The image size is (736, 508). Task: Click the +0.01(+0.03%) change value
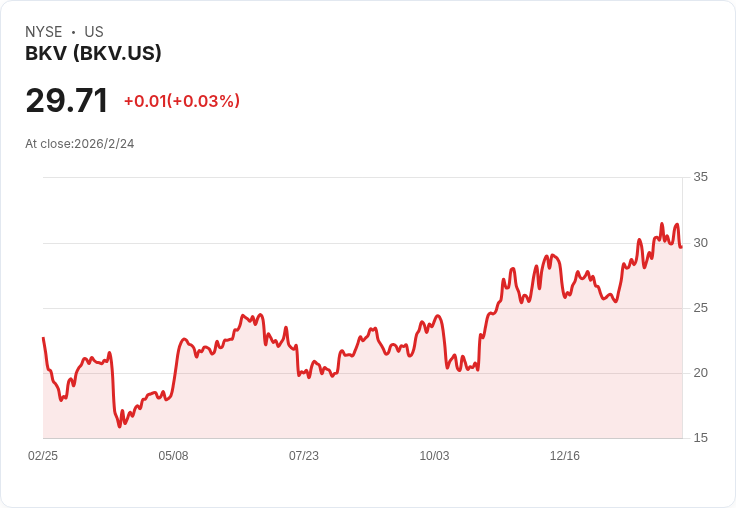coord(182,101)
